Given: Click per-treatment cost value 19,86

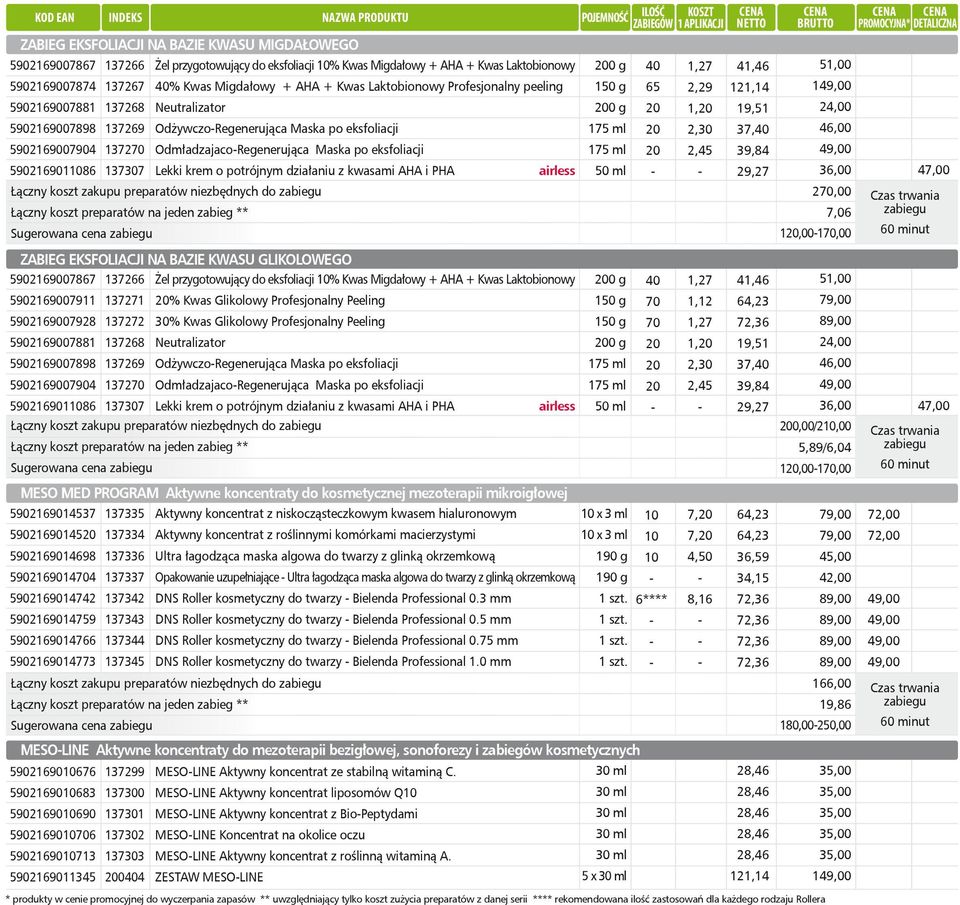Looking at the screenshot, I should point(835,705).
